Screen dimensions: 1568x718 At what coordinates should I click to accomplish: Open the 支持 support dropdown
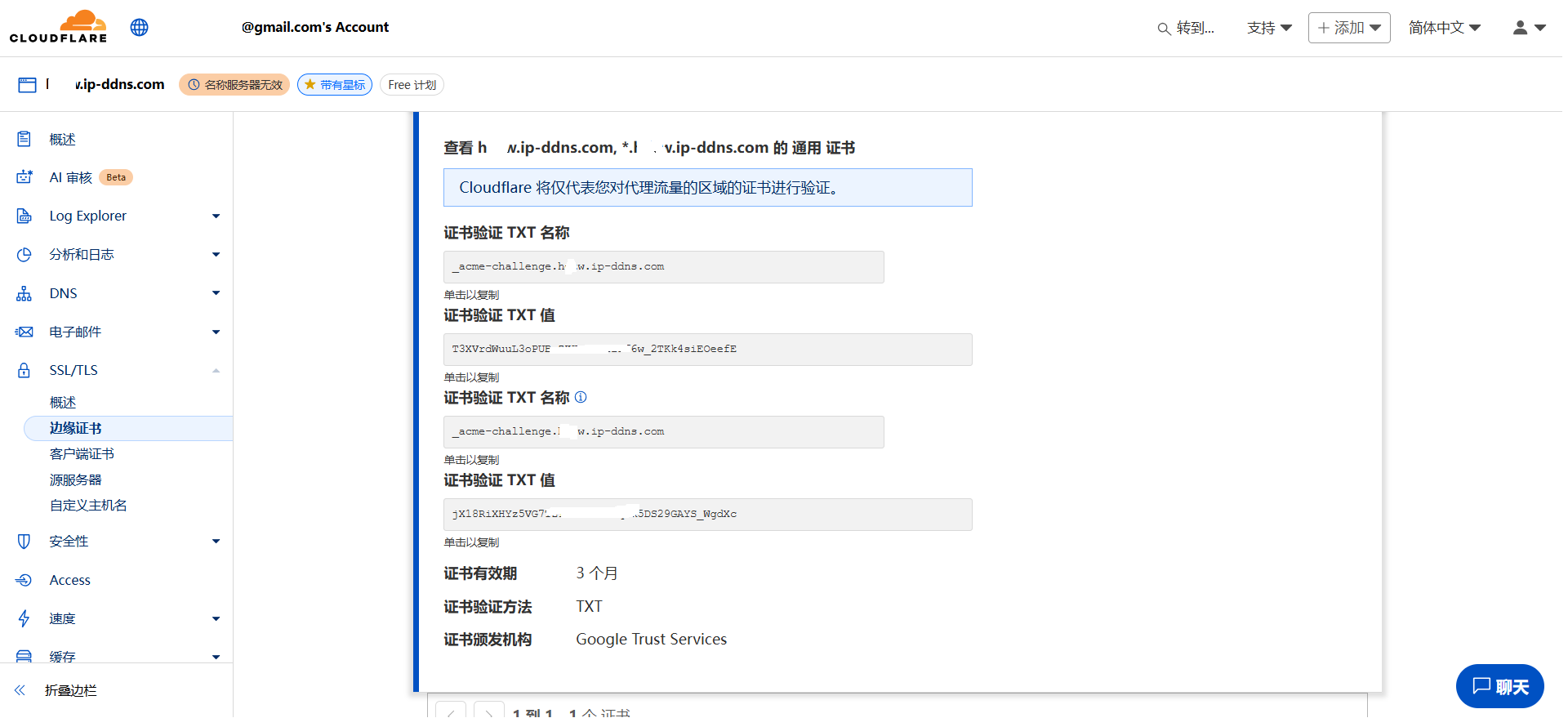1269,28
